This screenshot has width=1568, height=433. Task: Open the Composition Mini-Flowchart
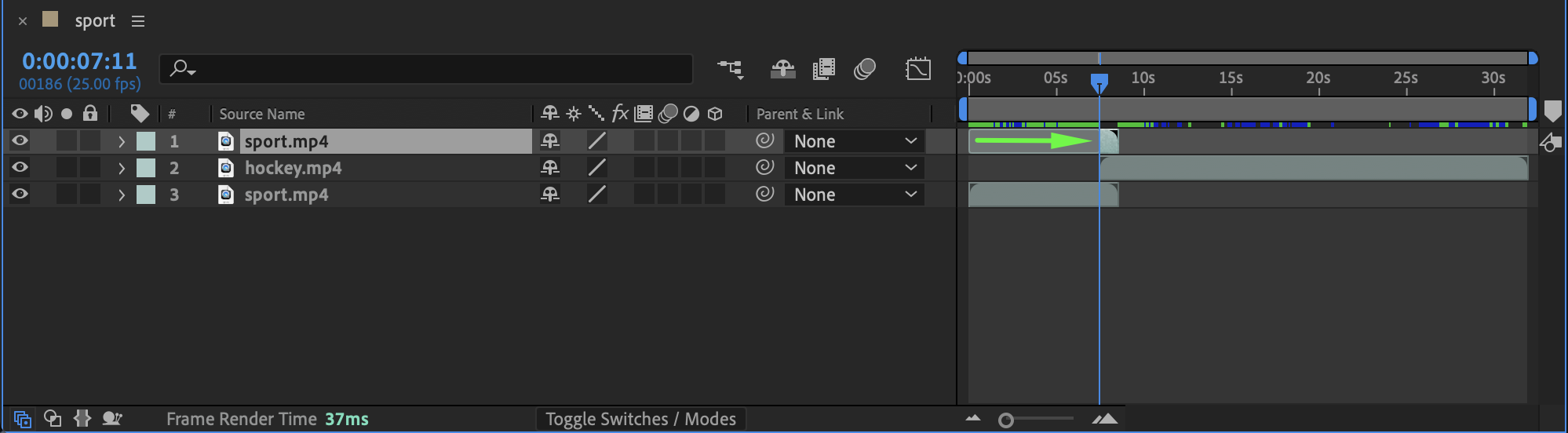[731, 70]
